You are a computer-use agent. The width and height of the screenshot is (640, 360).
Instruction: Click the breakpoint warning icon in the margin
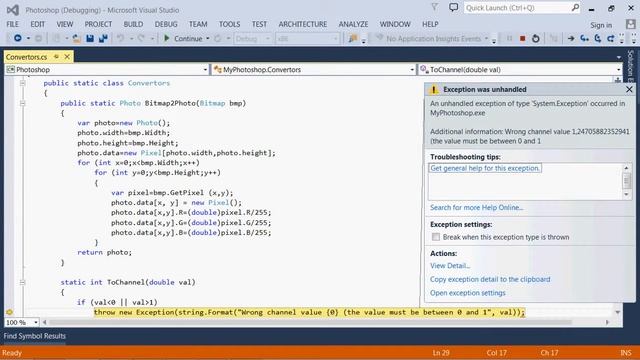click(10, 312)
